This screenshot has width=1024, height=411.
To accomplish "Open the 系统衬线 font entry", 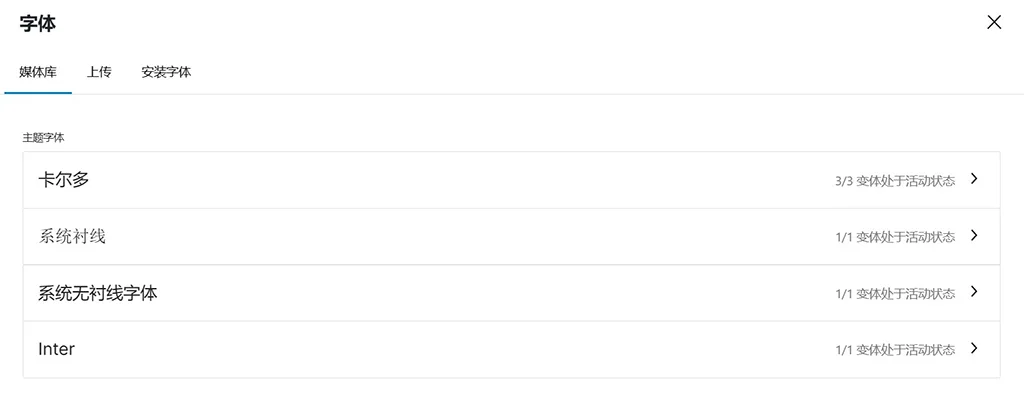I will (x=72, y=237).
